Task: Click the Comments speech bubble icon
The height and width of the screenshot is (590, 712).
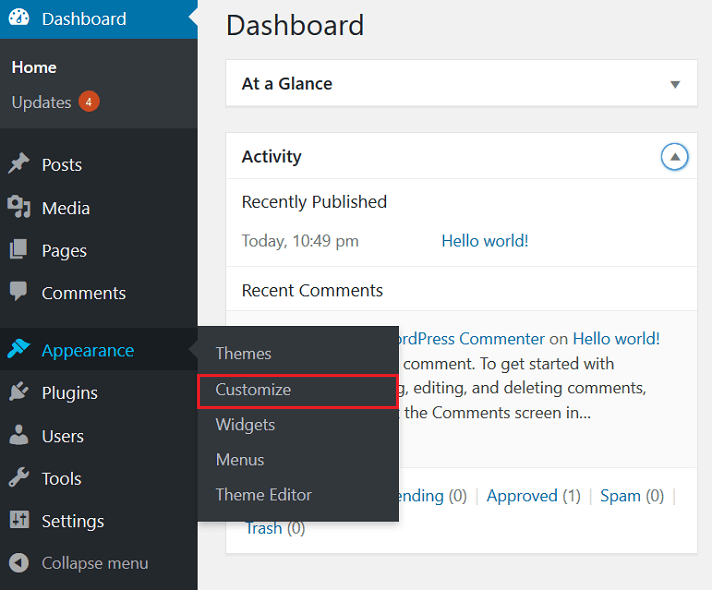Action: tap(19, 293)
